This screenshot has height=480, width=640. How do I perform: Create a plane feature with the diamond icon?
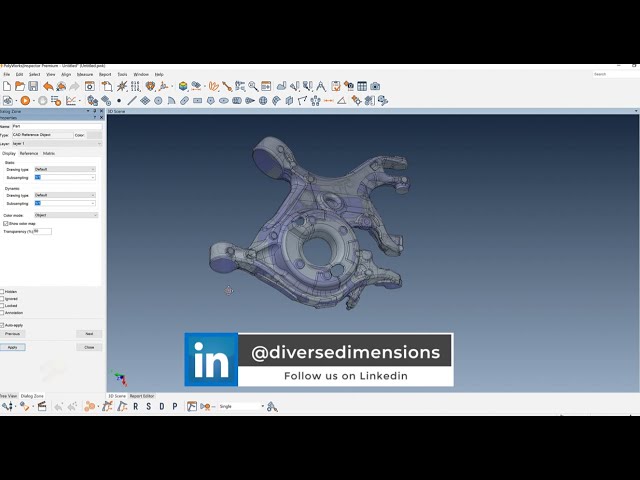click(145, 100)
